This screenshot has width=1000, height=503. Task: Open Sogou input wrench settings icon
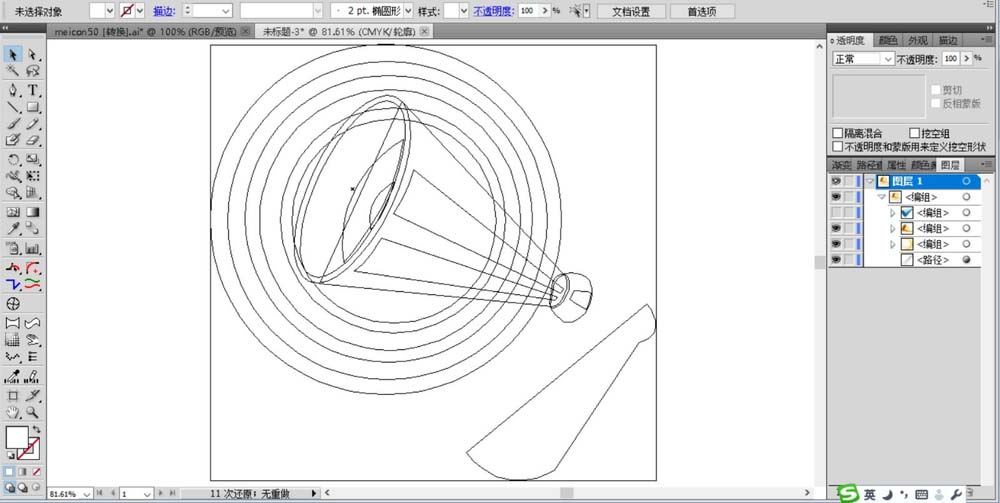pos(956,495)
